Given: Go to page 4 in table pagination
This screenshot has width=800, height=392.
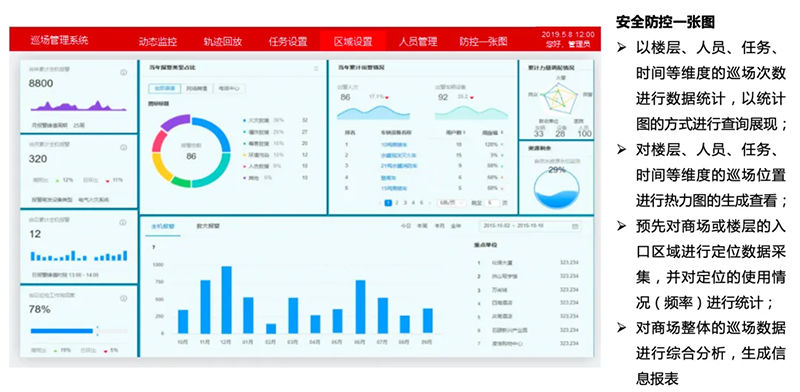Looking at the screenshot, I should 413,203.
